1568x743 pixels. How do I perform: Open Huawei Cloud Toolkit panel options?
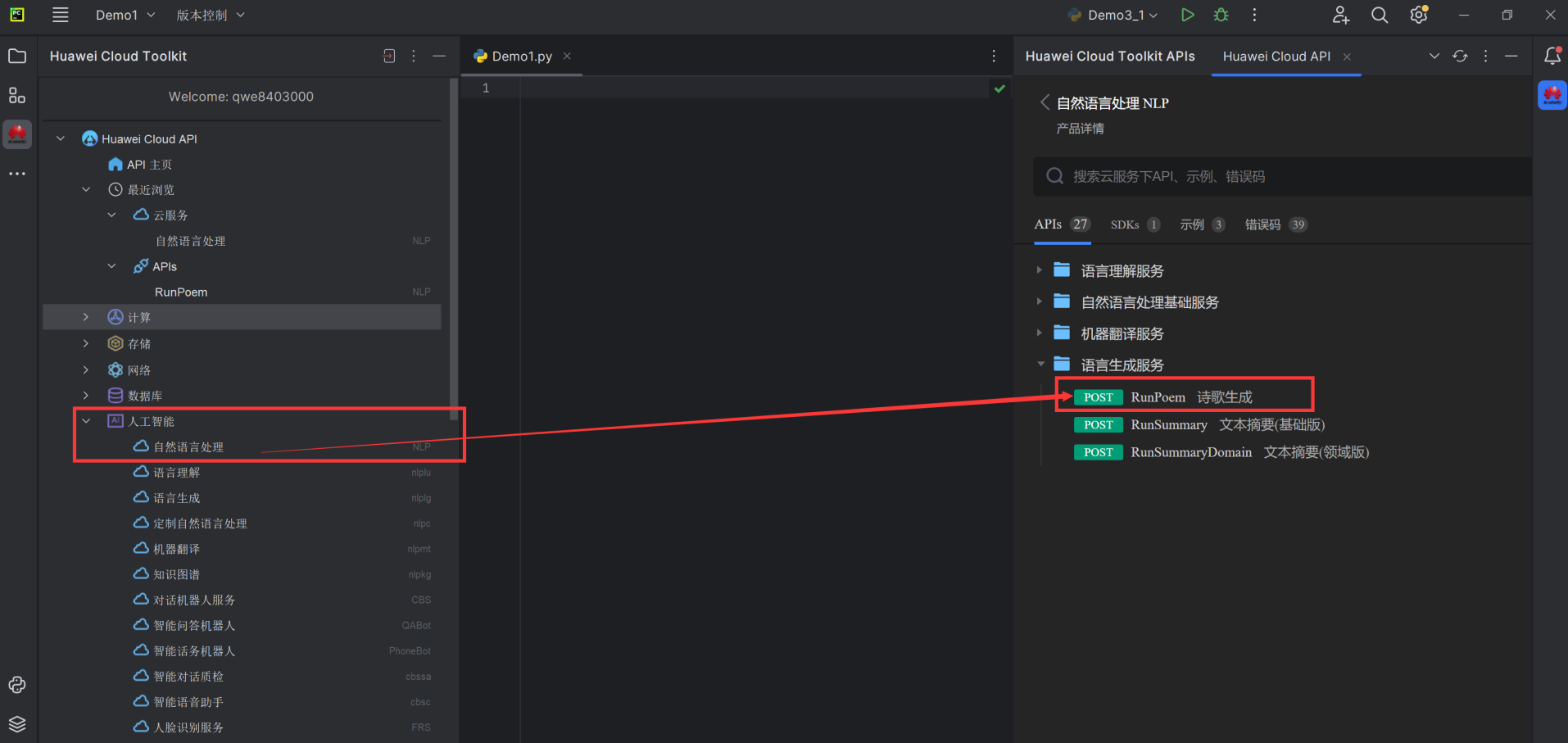[414, 56]
